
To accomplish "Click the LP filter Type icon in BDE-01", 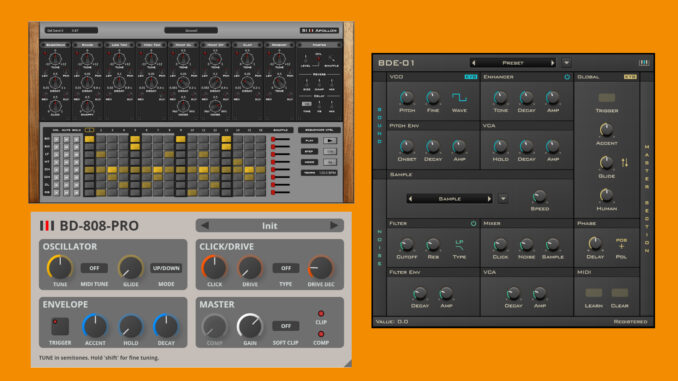I will pyautogui.click(x=459, y=244).
